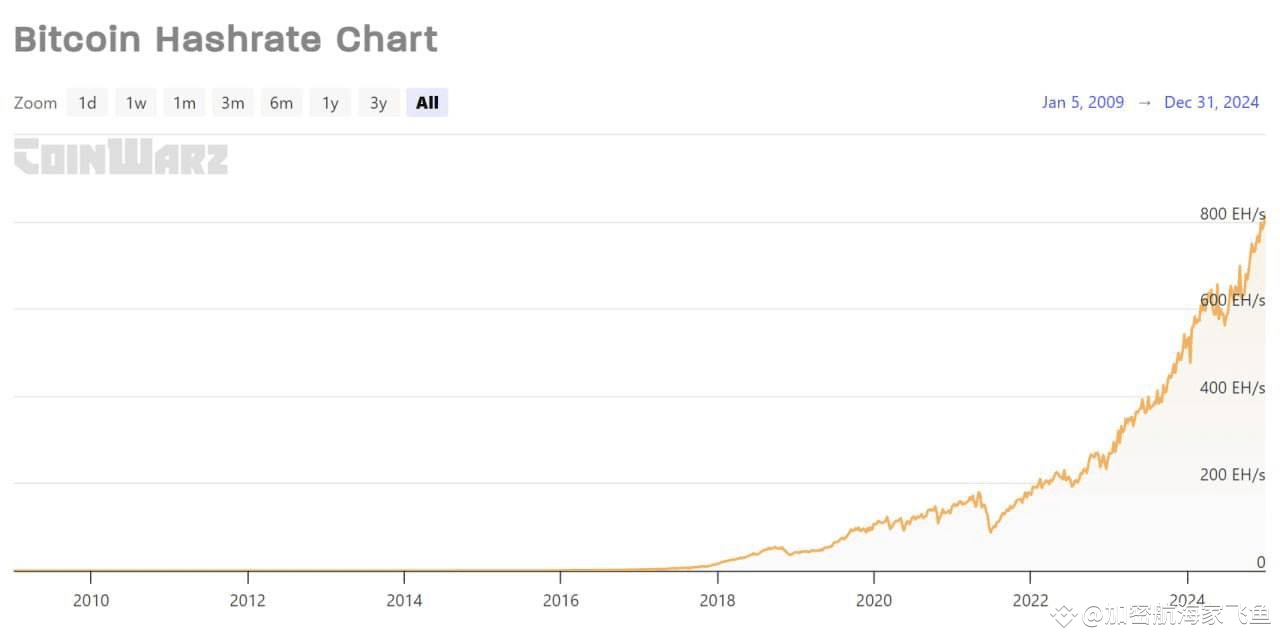Click the Bitcoin Hashrate Chart title
Viewport: 1280px width, 637px height.
pyautogui.click(x=225, y=39)
